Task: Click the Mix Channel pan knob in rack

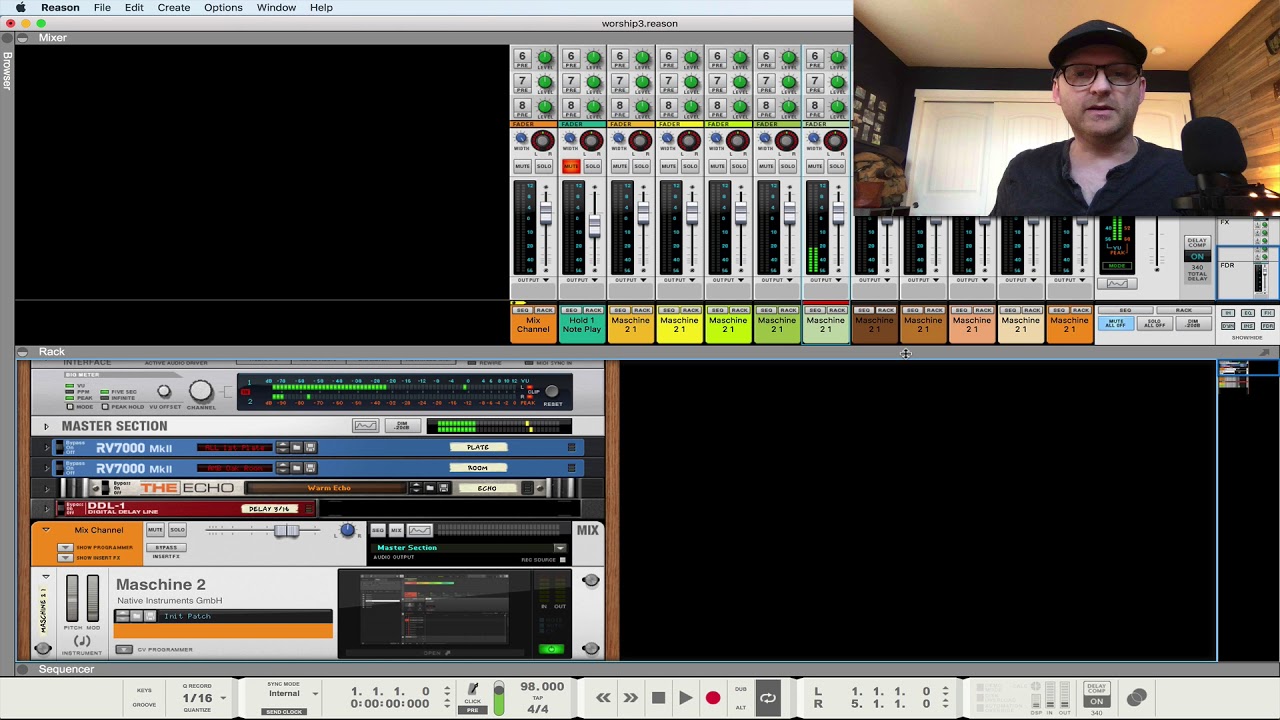Action: point(347,530)
